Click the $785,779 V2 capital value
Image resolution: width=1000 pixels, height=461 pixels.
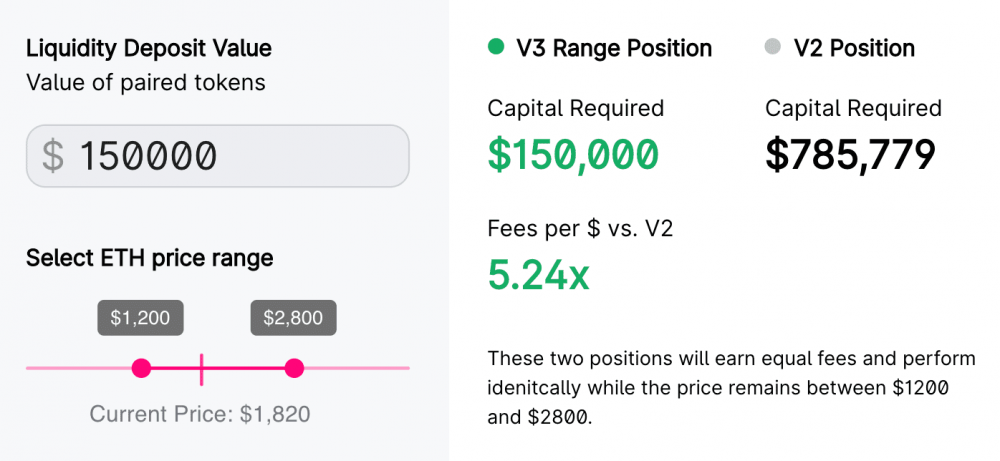tap(850, 154)
